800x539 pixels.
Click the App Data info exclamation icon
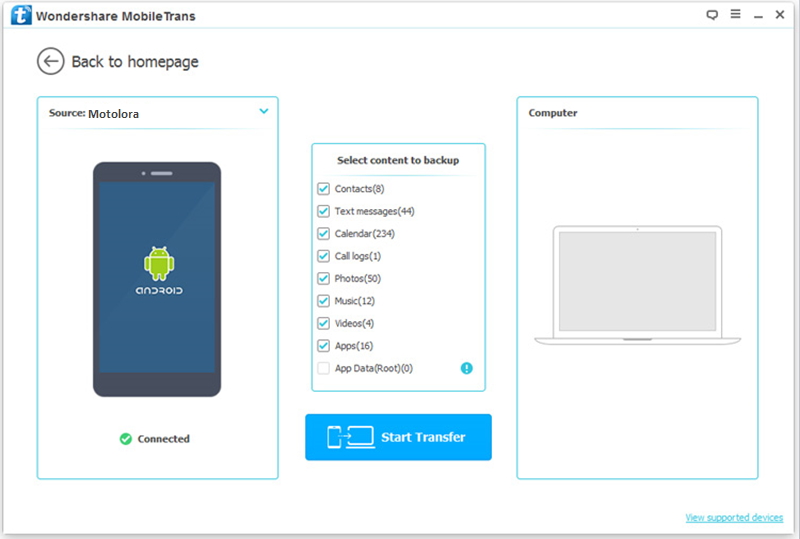pos(466,368)
